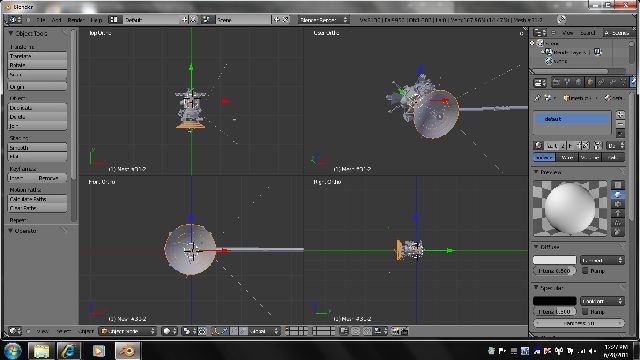Open the transform orientation dropdown

[264, 331]
